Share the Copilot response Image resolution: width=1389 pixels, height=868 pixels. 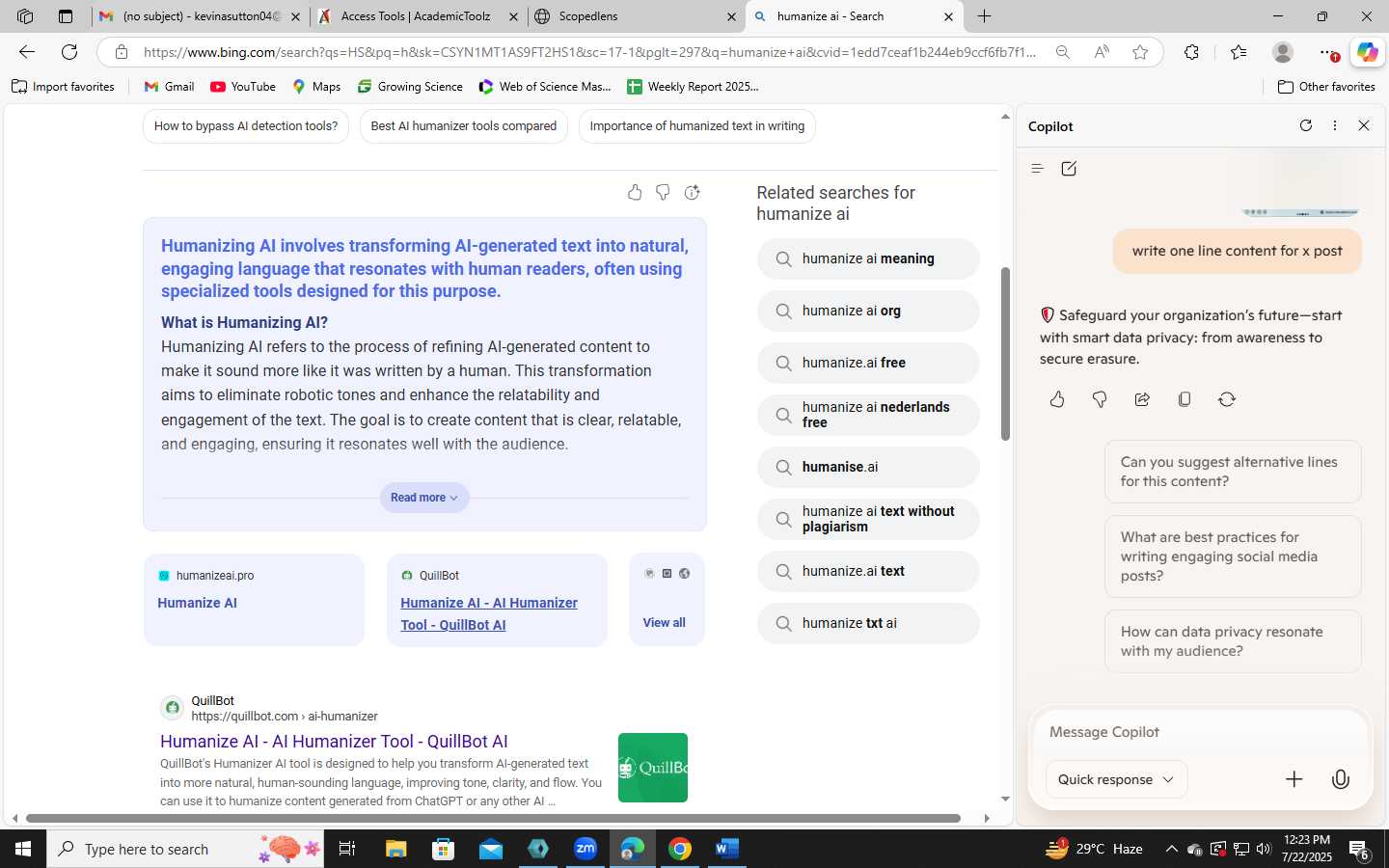click(1142, 399)
